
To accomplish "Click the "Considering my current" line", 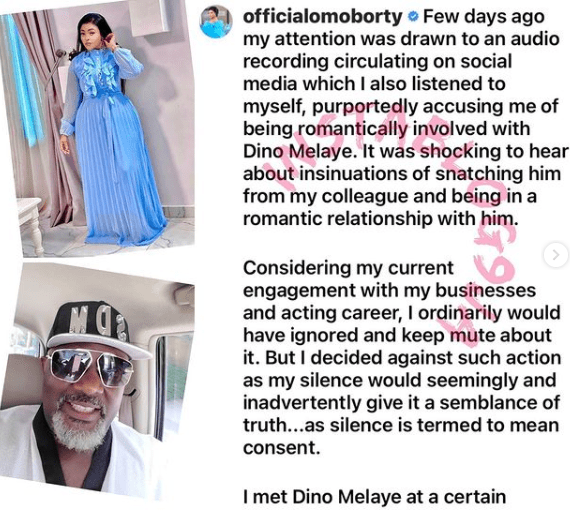I will pos(348,269).
